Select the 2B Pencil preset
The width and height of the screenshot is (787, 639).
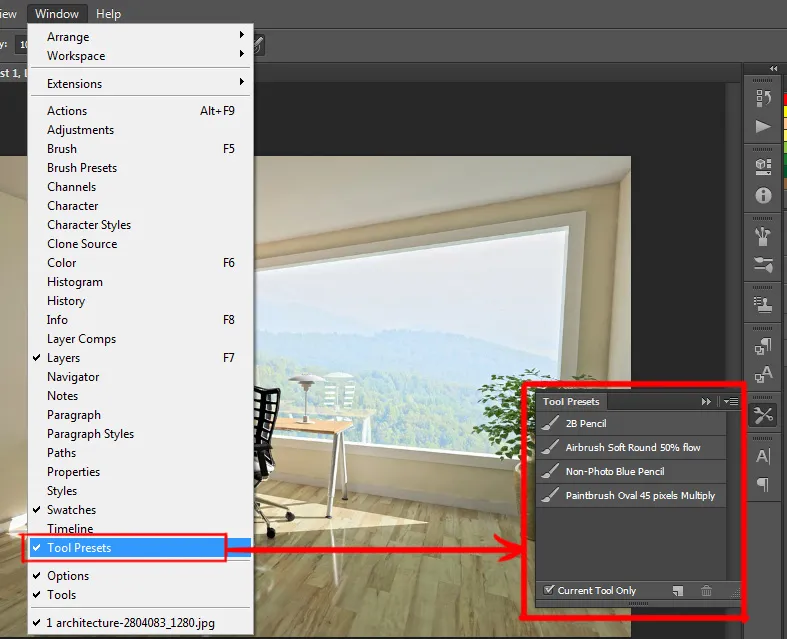coord(631,424)
